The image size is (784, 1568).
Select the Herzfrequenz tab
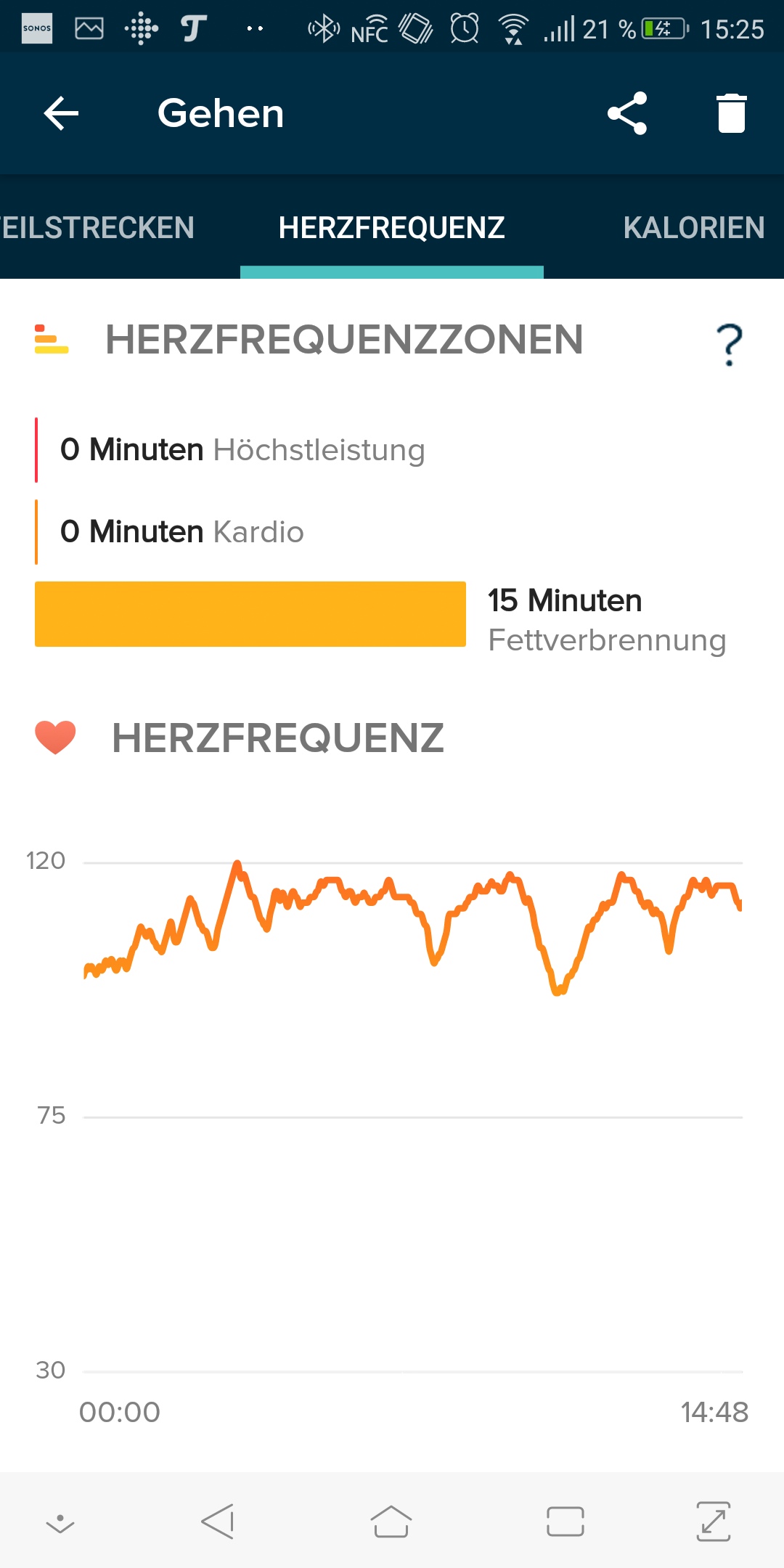click(391, 228)
